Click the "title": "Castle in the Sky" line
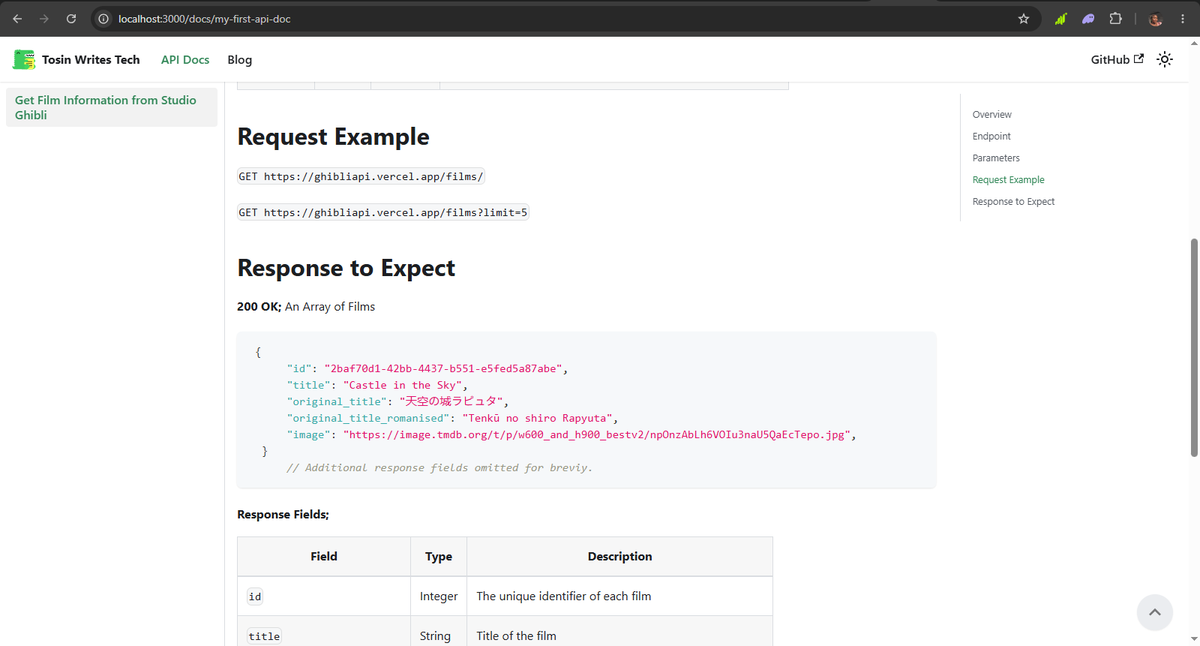Image resolution: width=1200 pixels, height=646 pixels. (x=377, y=385)
